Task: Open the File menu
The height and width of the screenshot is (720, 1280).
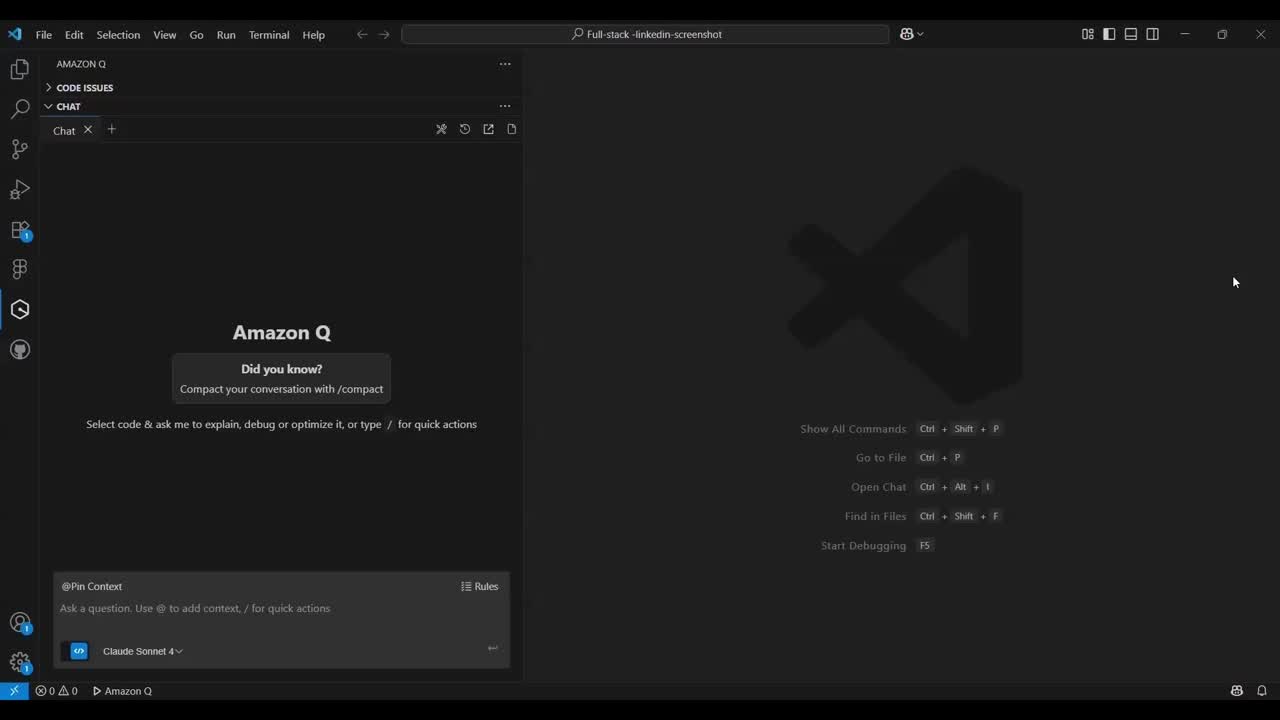Action: coord(44,34)
